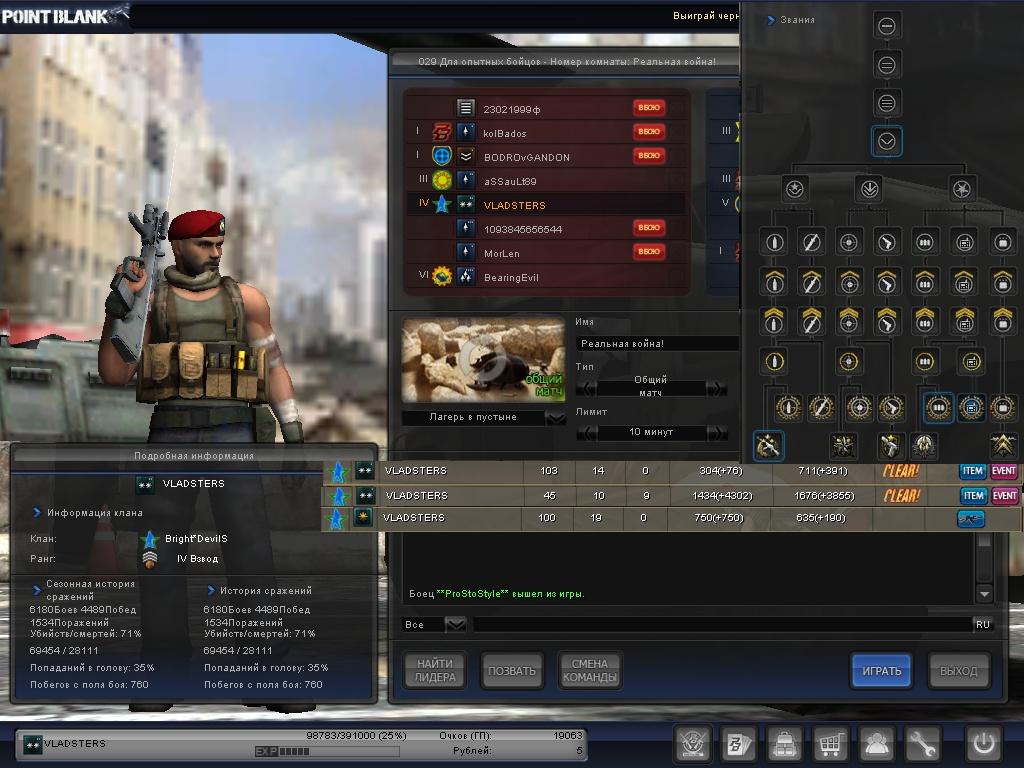
Task: Toggle the RU chat language indicator
Action: pyautogui.click(x=982, y=624)
